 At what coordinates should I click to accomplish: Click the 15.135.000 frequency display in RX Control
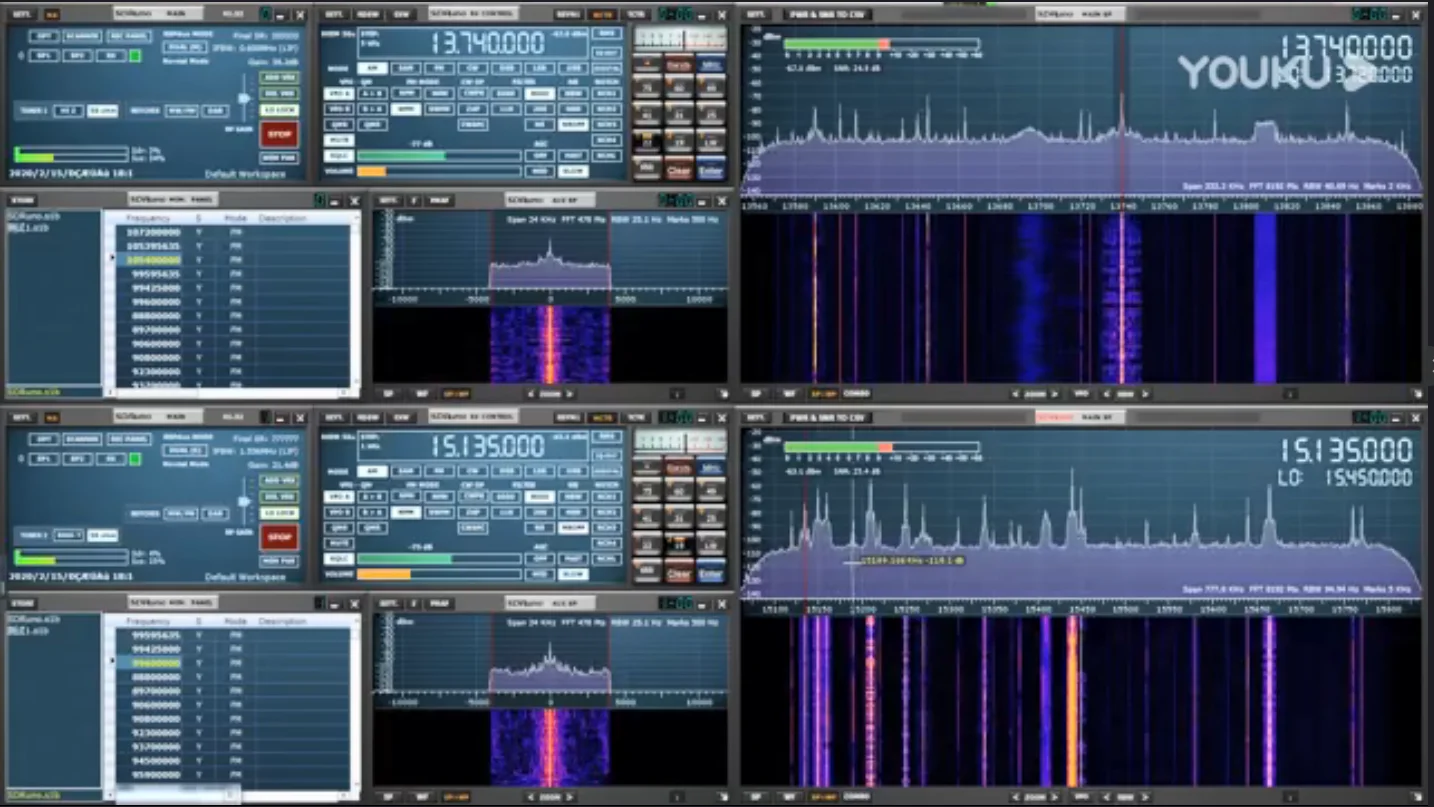coord(488,446)
